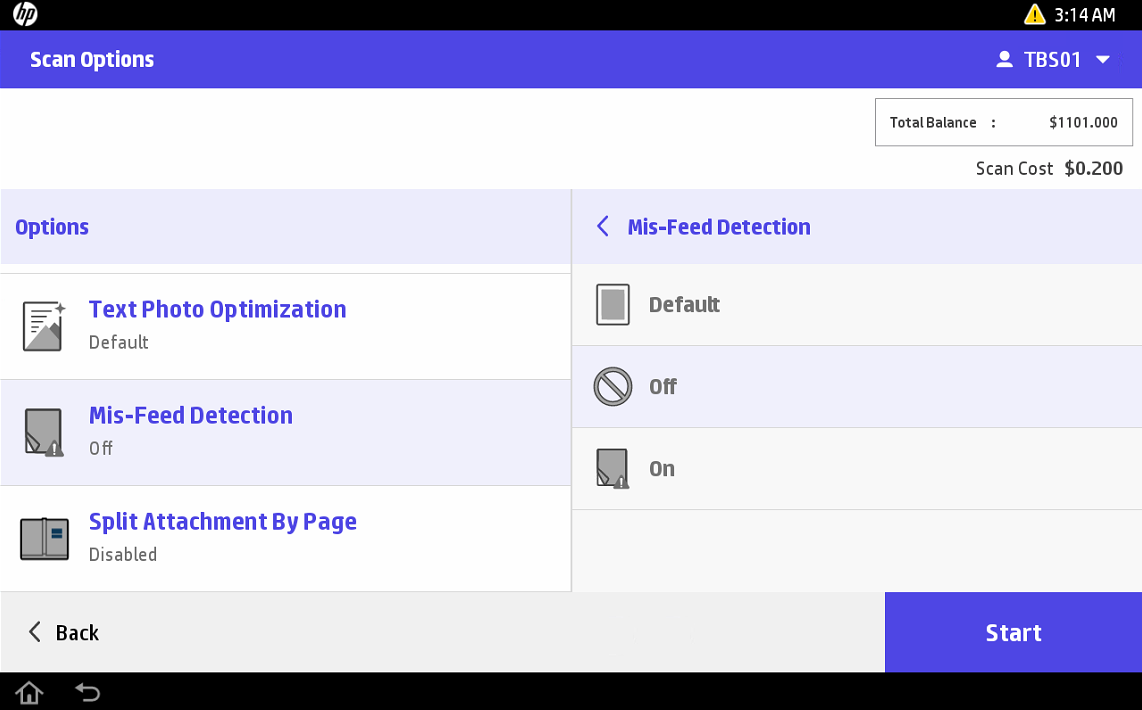Image resolution: width=1142 pixels, height=710 pixels.
Task: Open Split Attachment By Page settings
Action: pos(222,522)
